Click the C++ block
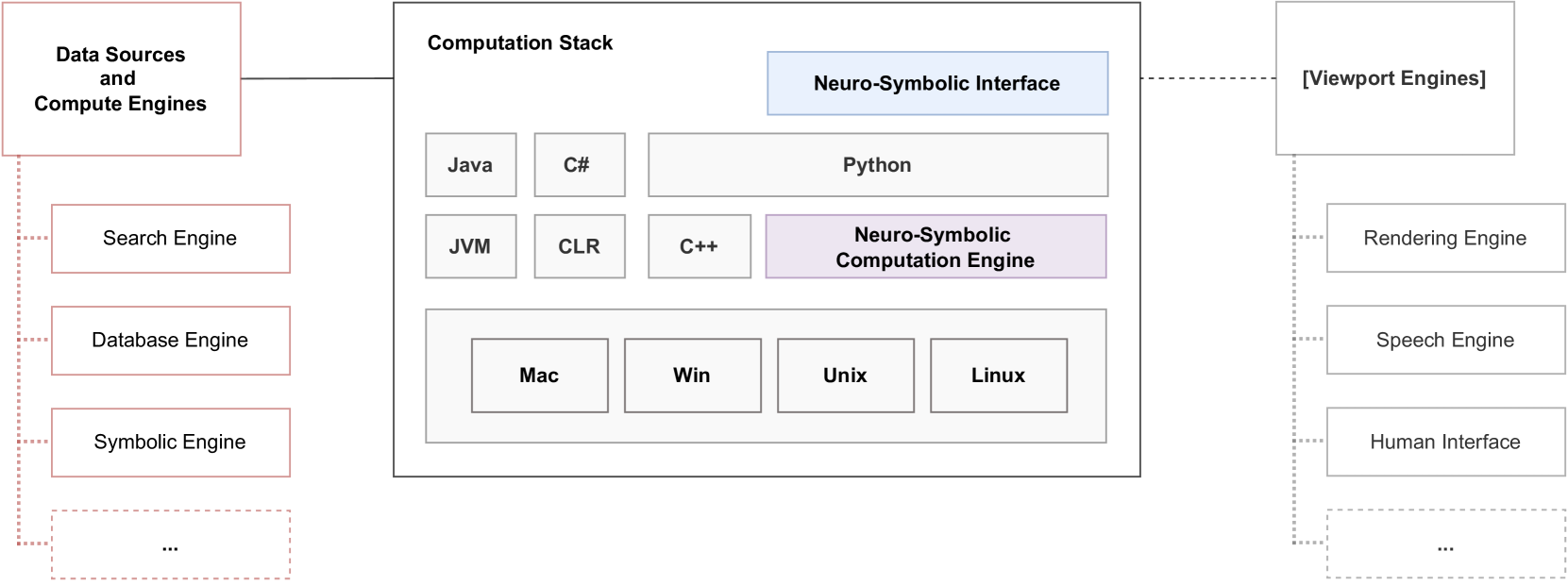Viewport: 1568px width, 585px height. pos(699,246)
